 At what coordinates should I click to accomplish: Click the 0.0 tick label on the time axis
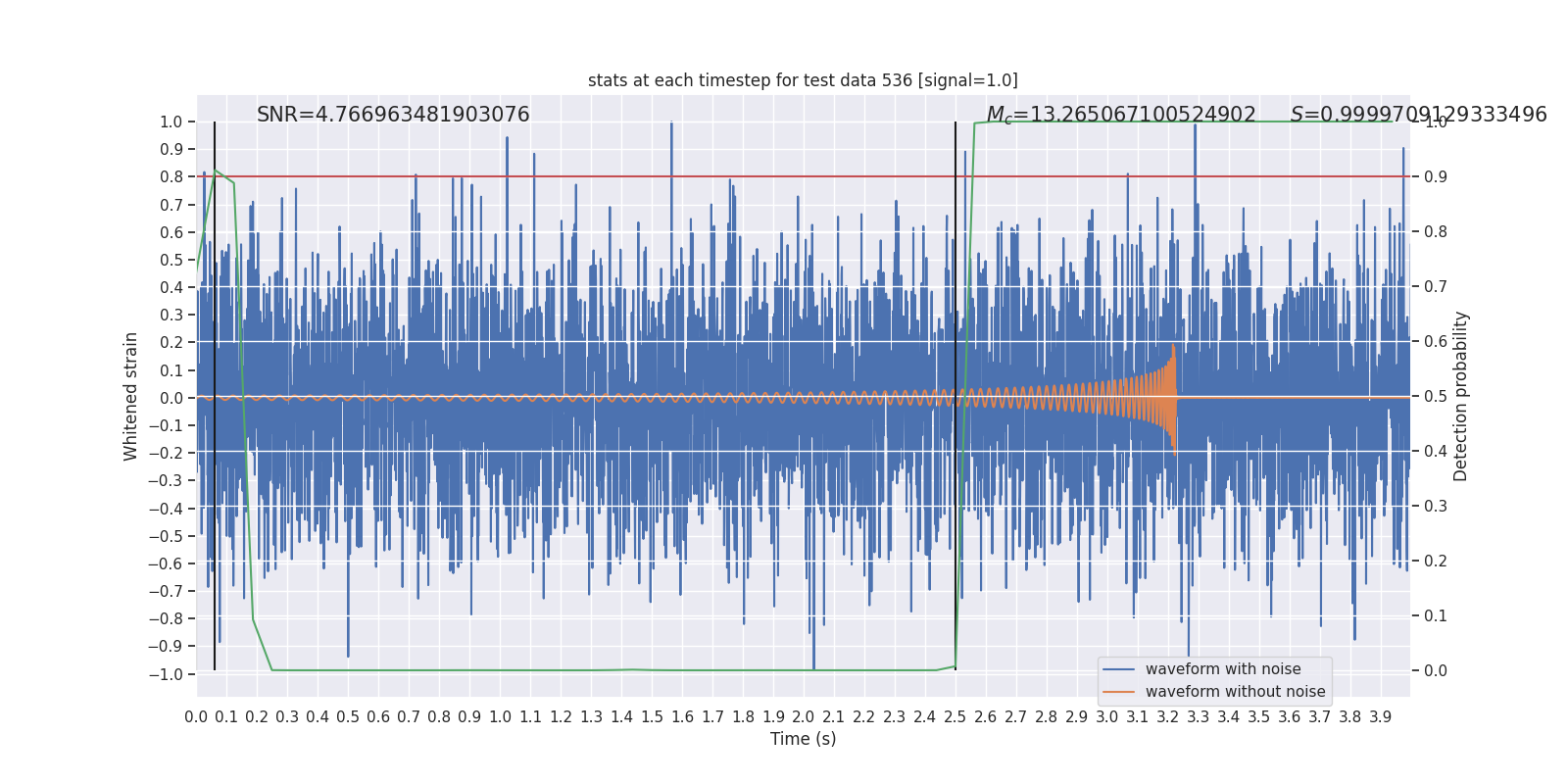(x=196, y=717)
